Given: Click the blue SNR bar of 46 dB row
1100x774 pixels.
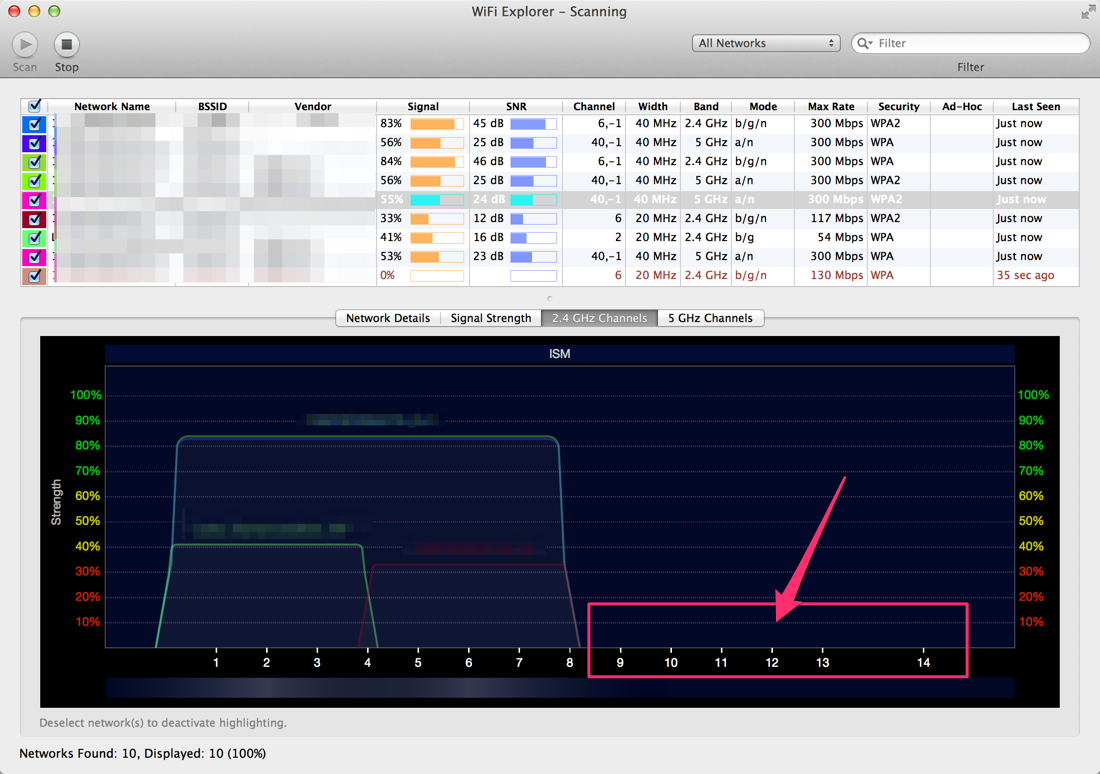Looking at the screenshot, I should [533, 162].
